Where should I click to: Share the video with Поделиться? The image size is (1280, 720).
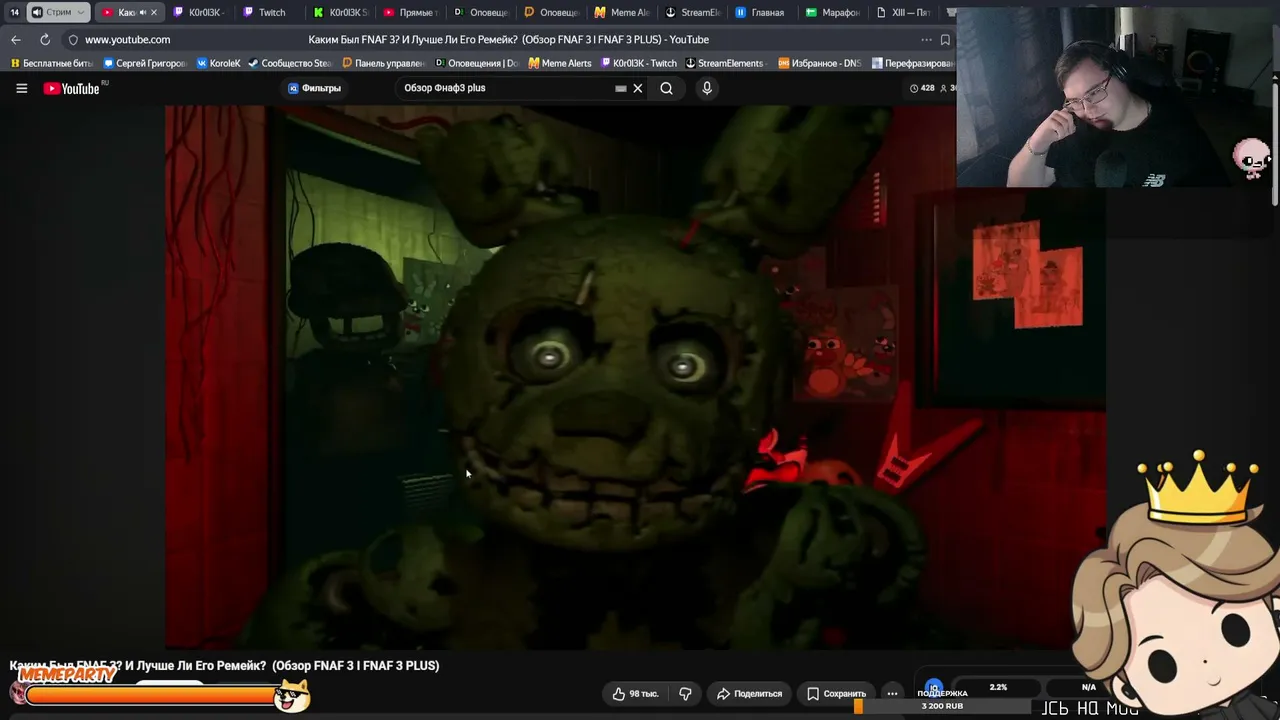point(750,693)
